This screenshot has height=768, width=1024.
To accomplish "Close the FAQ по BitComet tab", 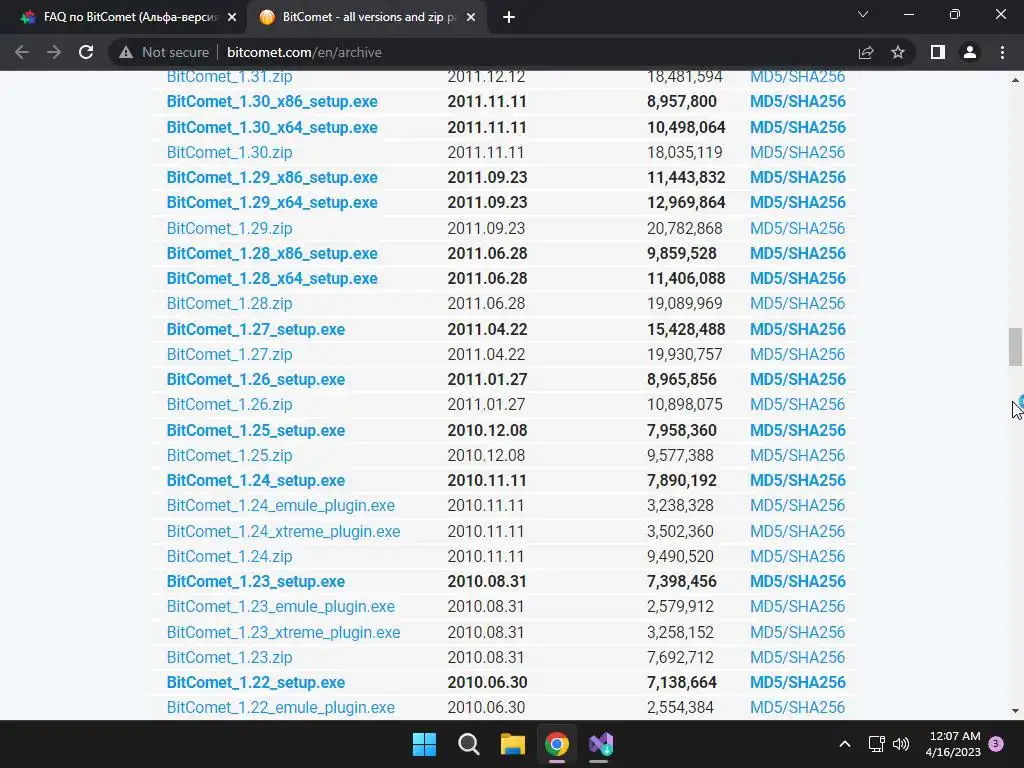I will click(232, 17).
